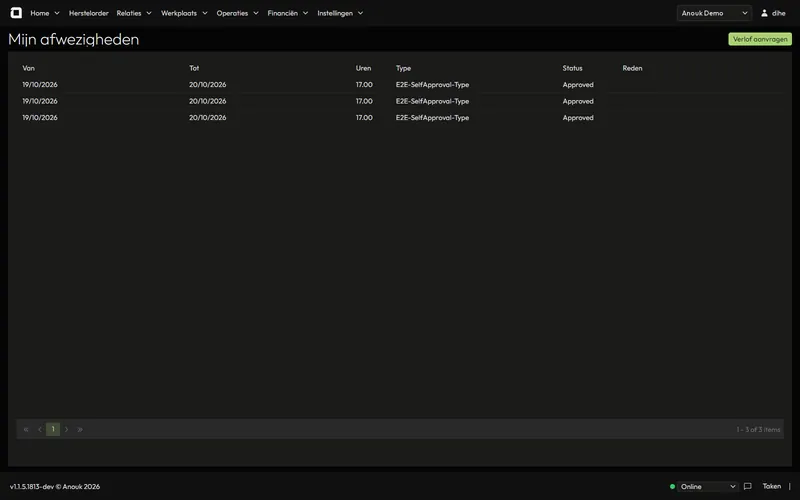Open the Relaties menu
Viewport: 800px width, 500px height.
click(x=129, y=13)
